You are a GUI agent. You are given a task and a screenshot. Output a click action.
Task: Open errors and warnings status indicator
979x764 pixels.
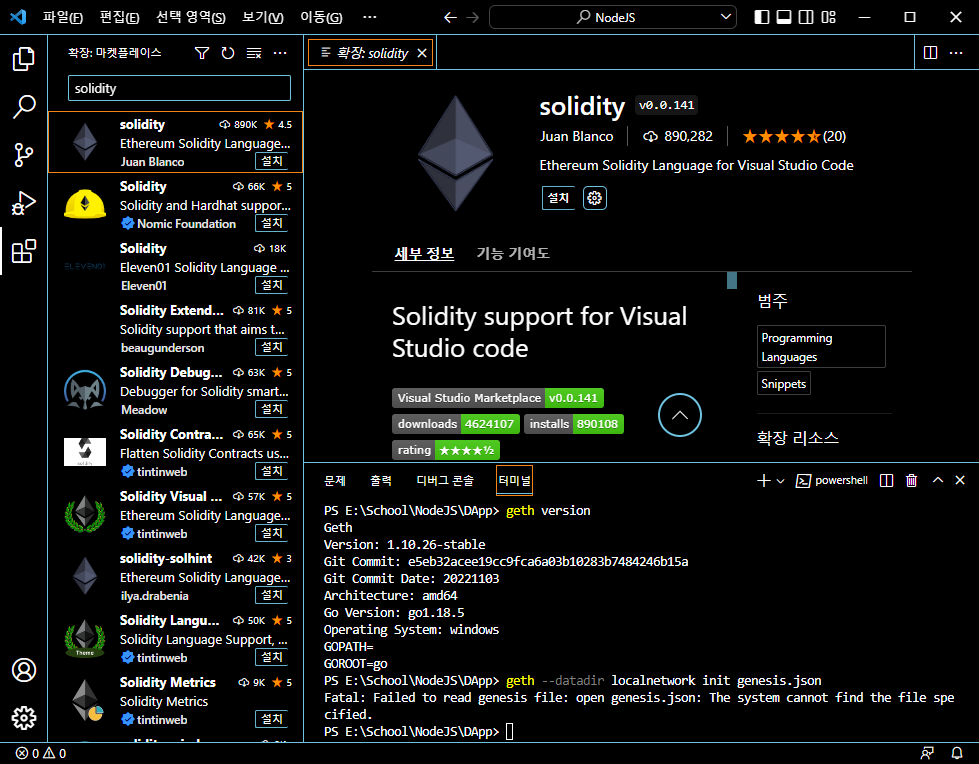pos(41,753)
